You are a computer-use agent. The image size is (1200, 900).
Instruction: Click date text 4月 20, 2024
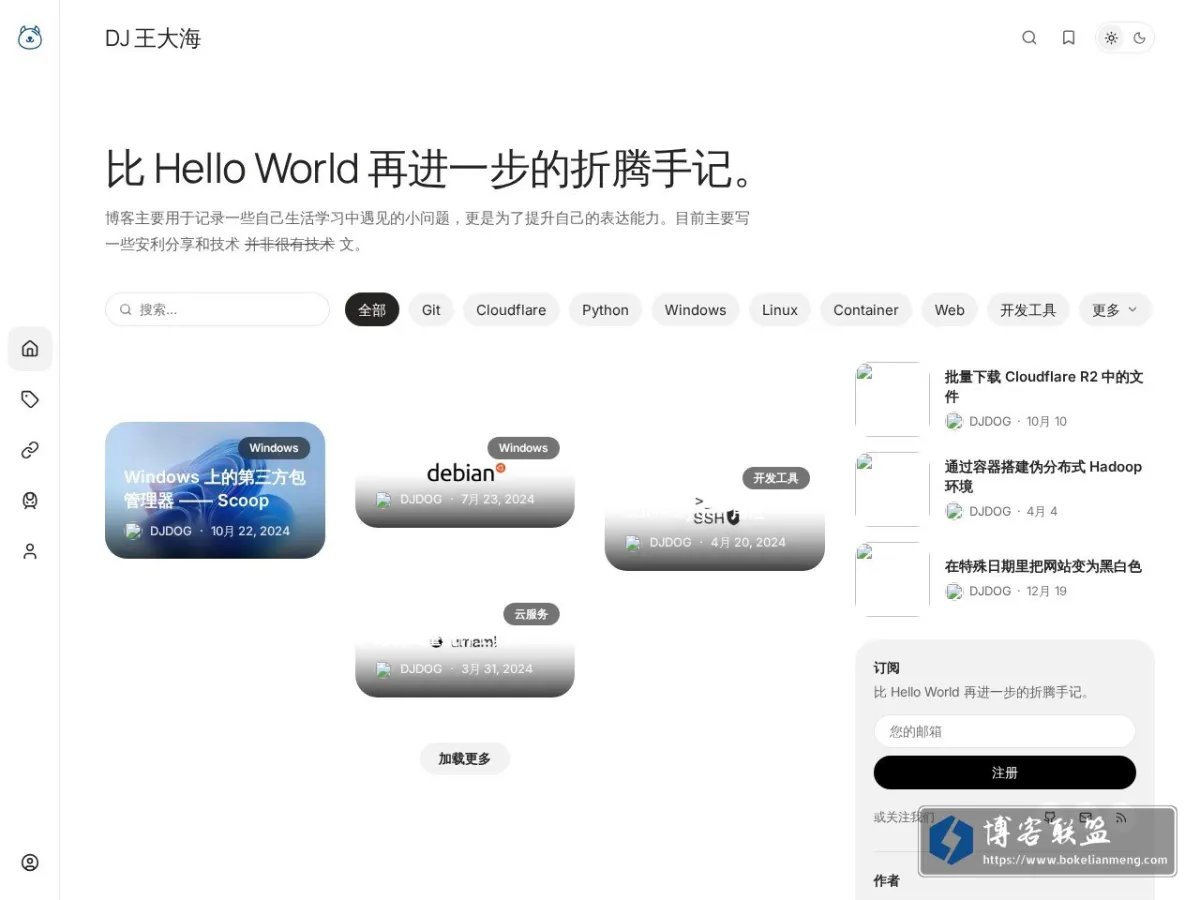tap(748, 543)
